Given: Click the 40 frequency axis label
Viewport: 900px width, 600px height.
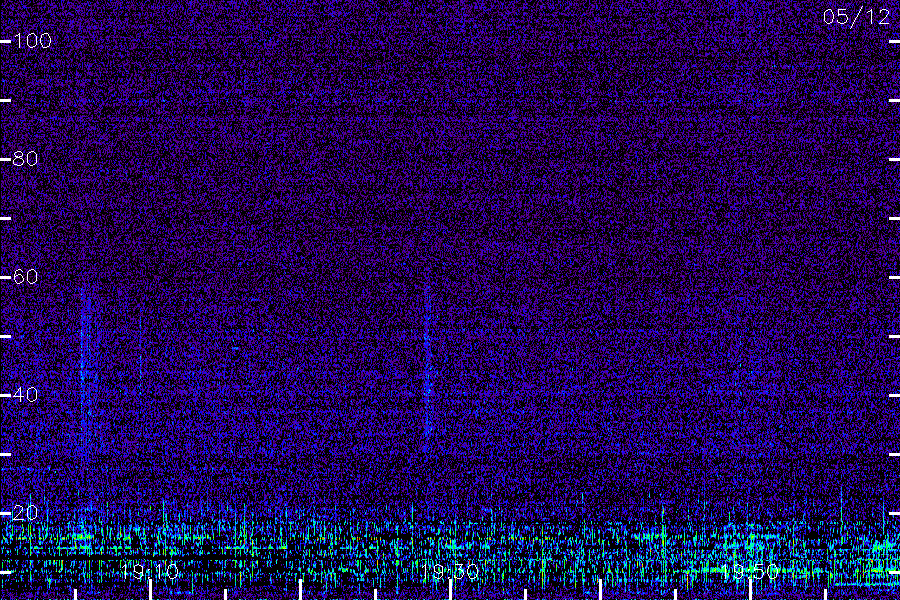Looking at the screenshot, I should pos(26,395).
